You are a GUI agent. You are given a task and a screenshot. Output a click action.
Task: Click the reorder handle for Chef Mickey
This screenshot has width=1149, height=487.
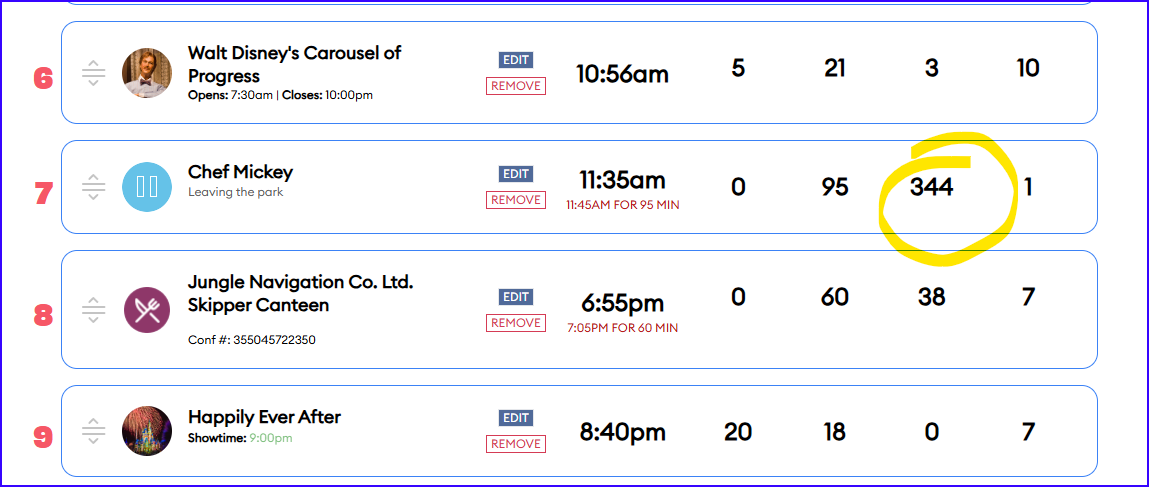93,187
